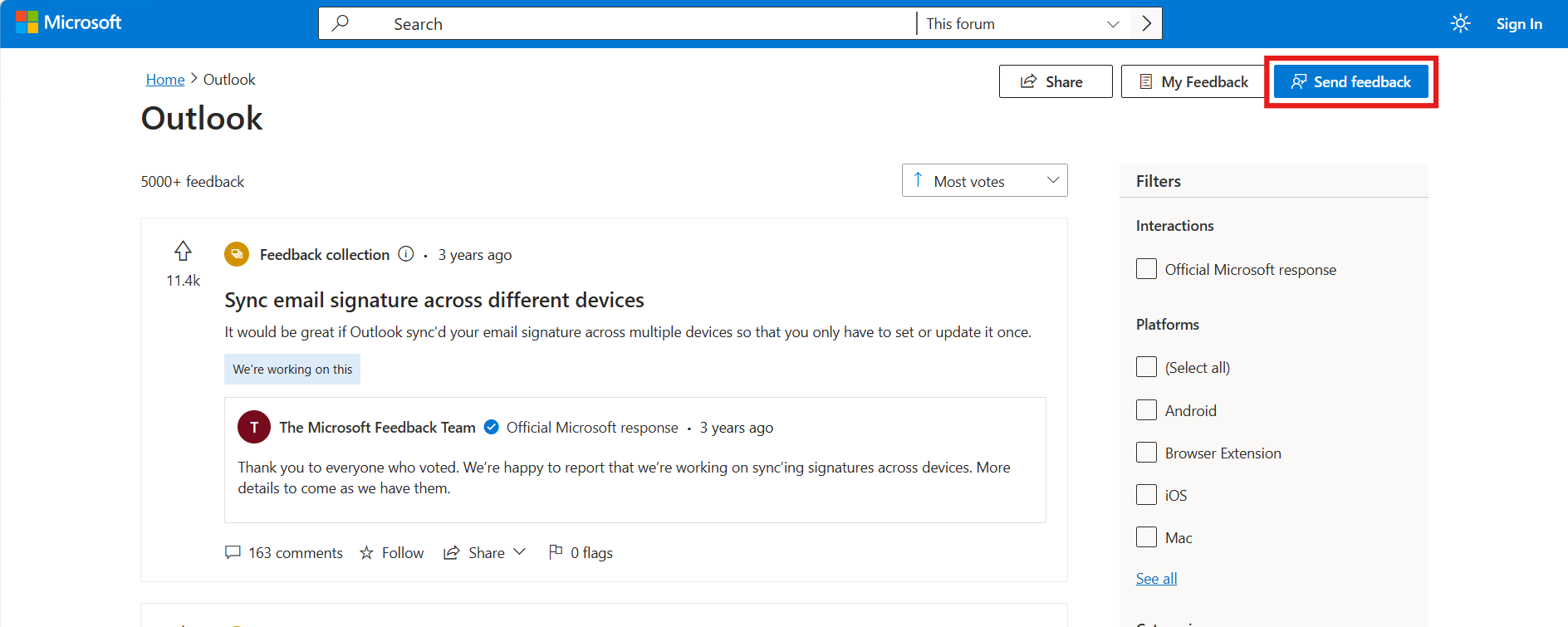
Task: Enable the Android platform filter
Action: tap(1146, 410)
